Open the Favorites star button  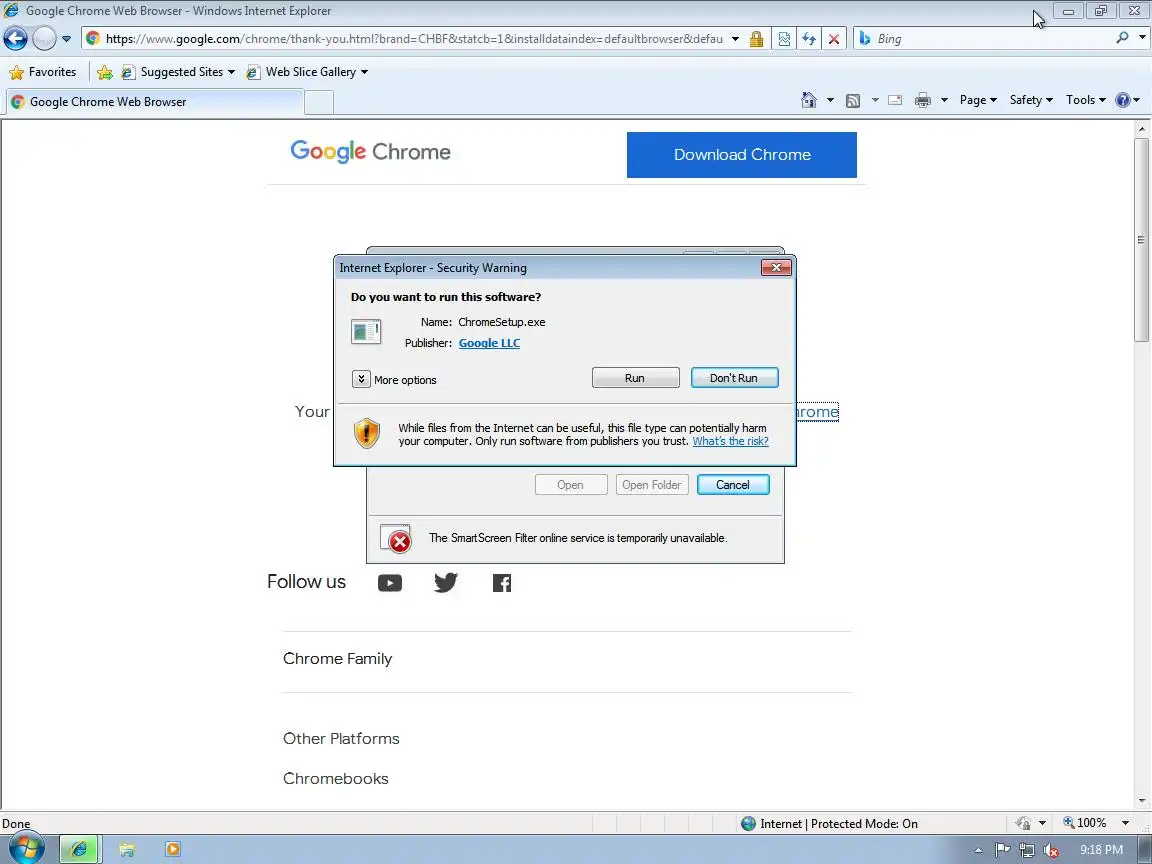click(43, 72)
